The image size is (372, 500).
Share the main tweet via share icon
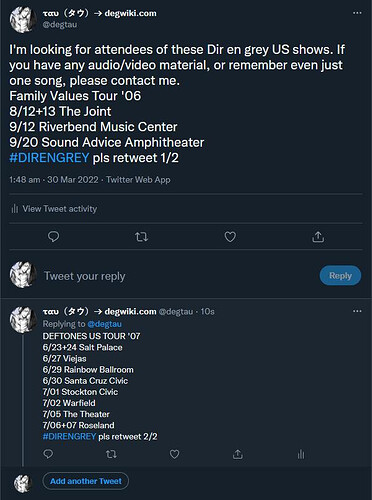pyautogui.click(x=318, y=237)
